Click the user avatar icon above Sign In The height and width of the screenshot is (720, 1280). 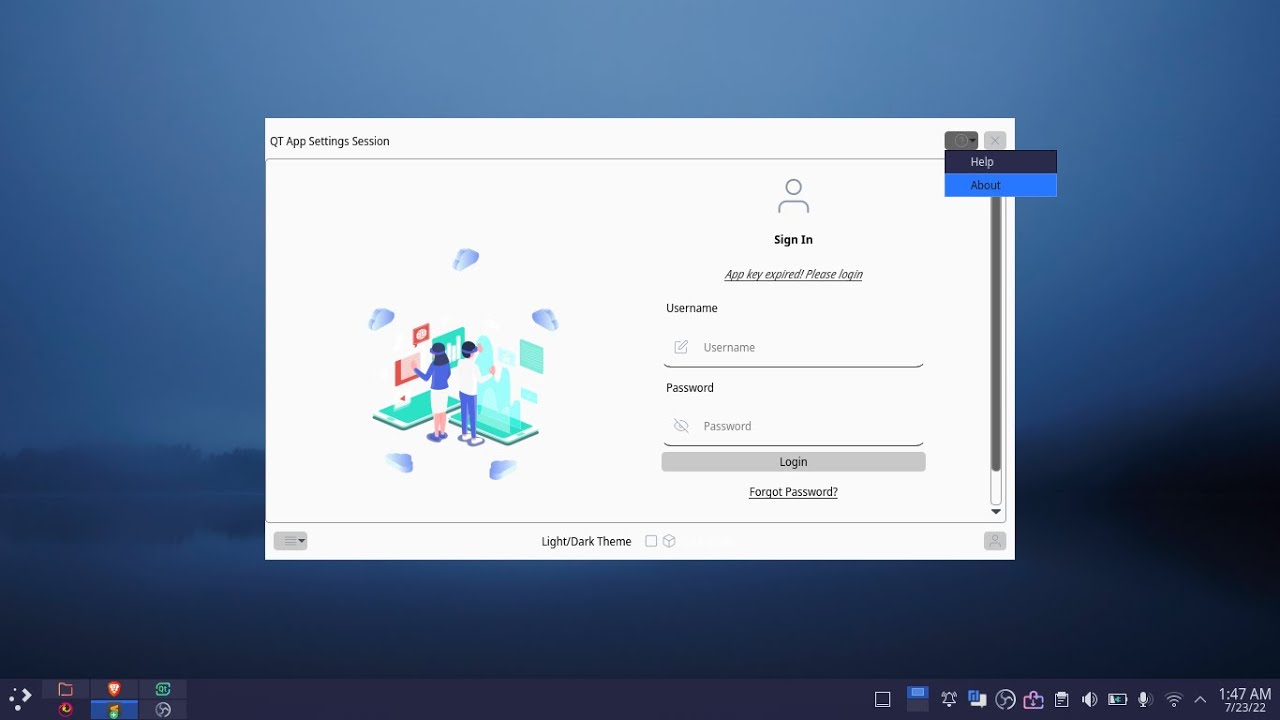pos(793,196)
